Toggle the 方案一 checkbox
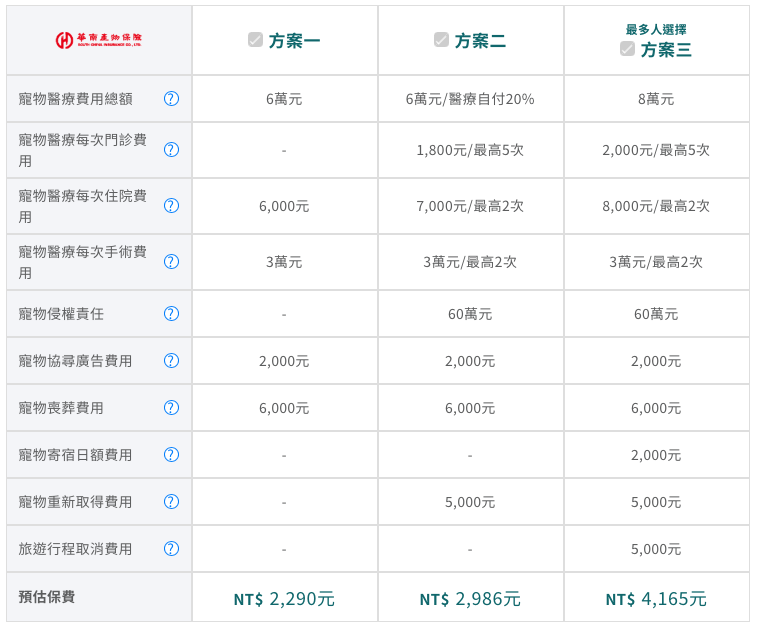The image size is (757, 630). coord(255,40)
